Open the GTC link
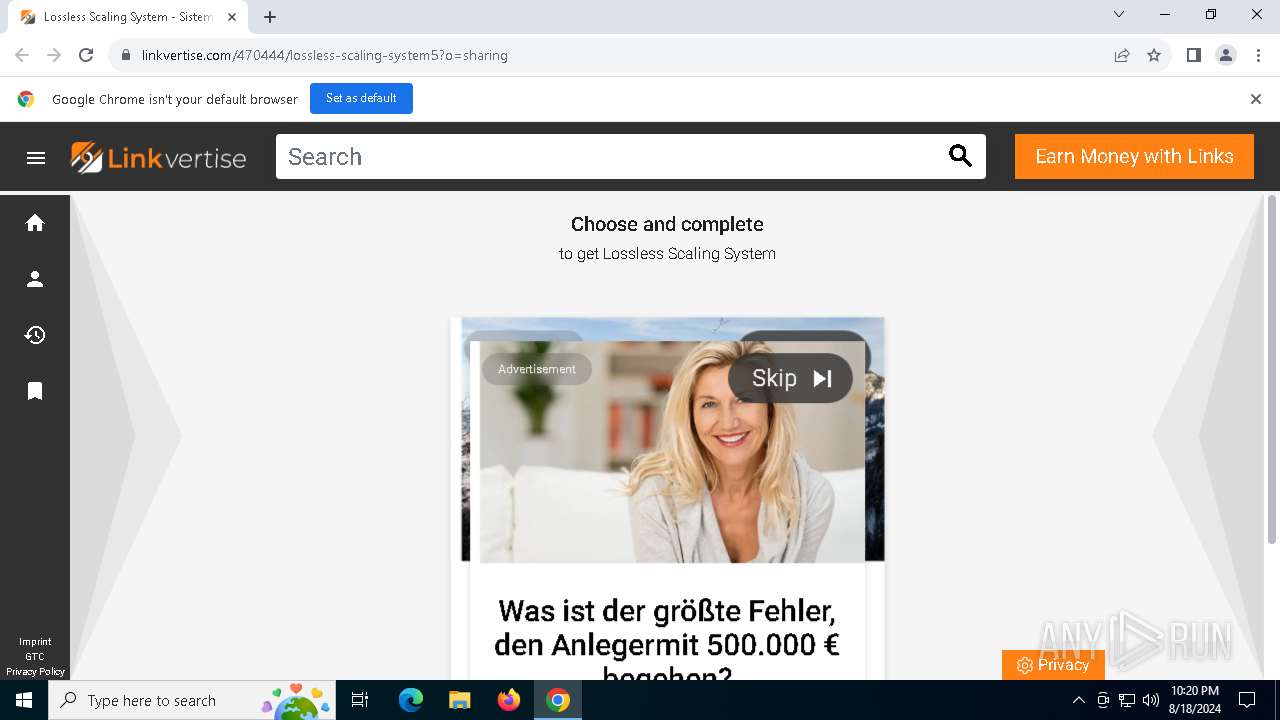Screen dimensions: 1280x720 point(35,657)
